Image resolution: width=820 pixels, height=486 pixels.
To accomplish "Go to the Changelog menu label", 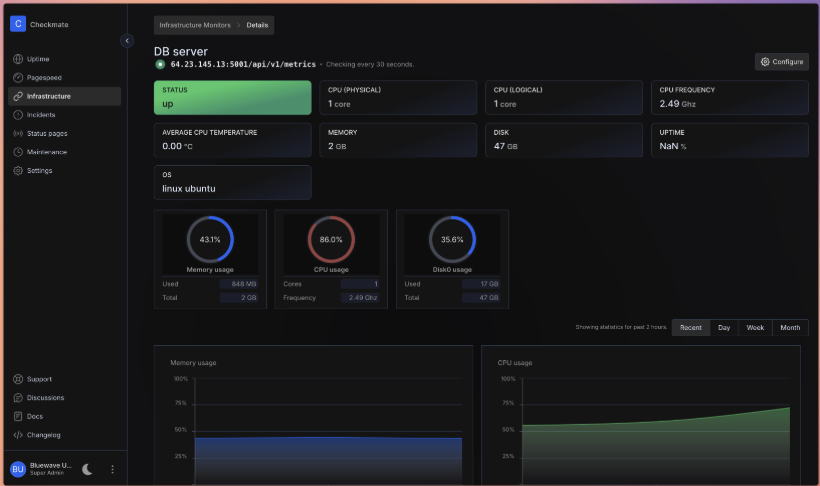I will click(43, 435).
